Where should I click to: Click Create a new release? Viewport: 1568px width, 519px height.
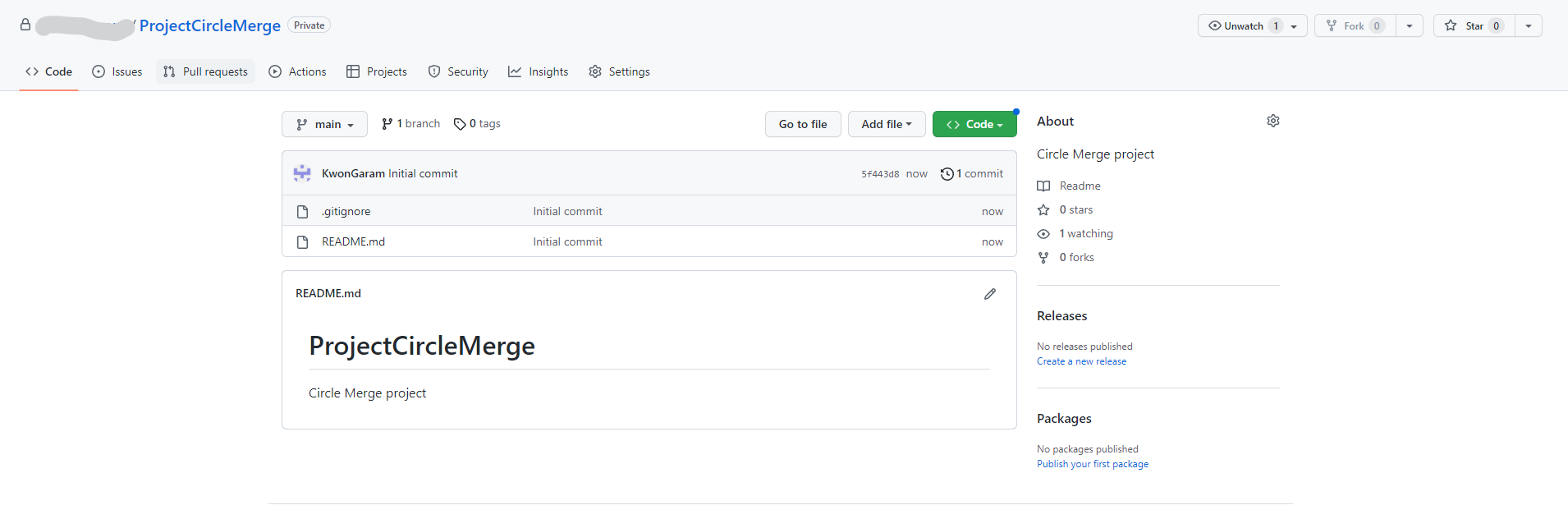coord(1081,361)
